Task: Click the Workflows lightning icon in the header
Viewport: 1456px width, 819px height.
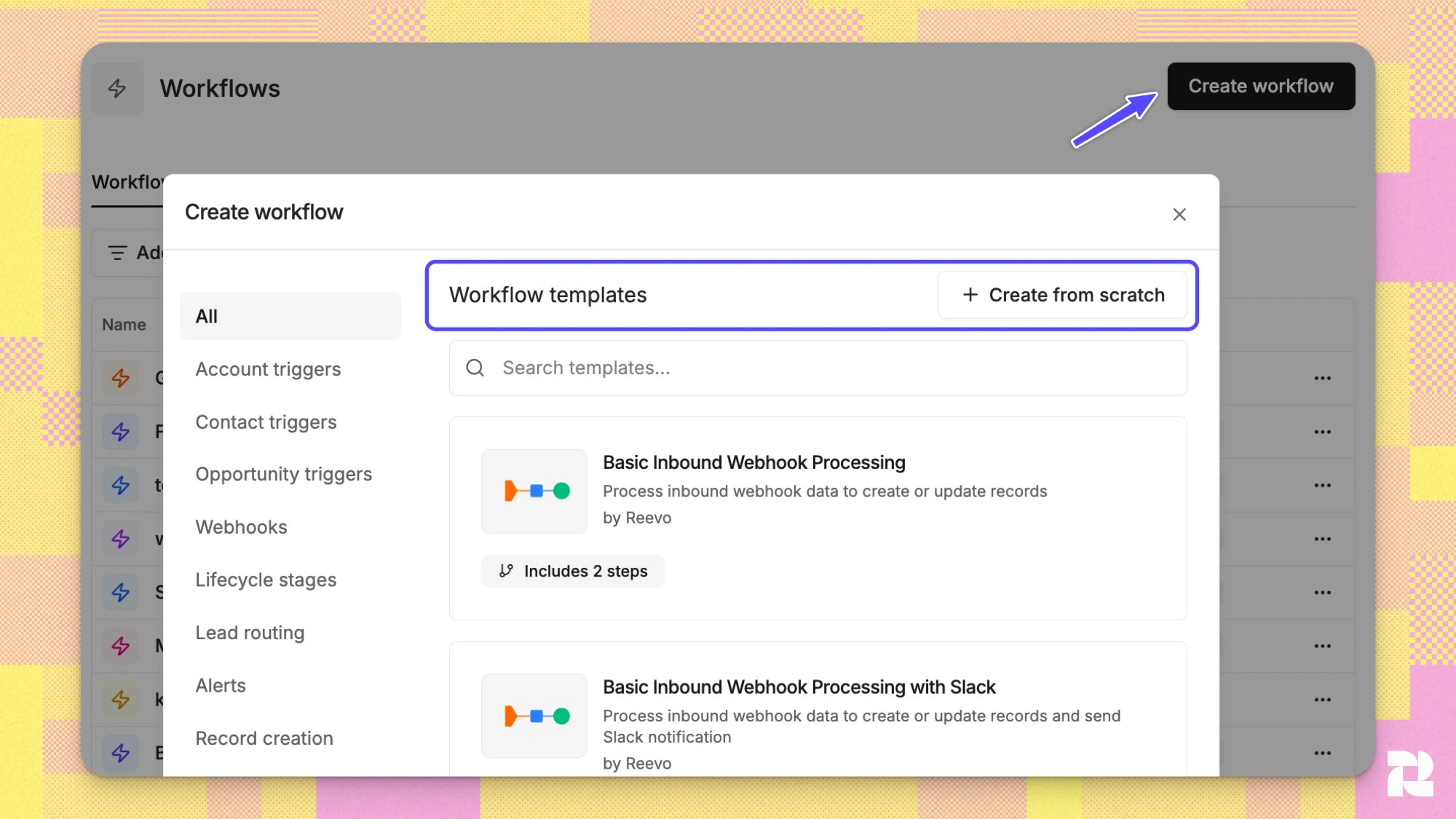Action: click(116, 88)
